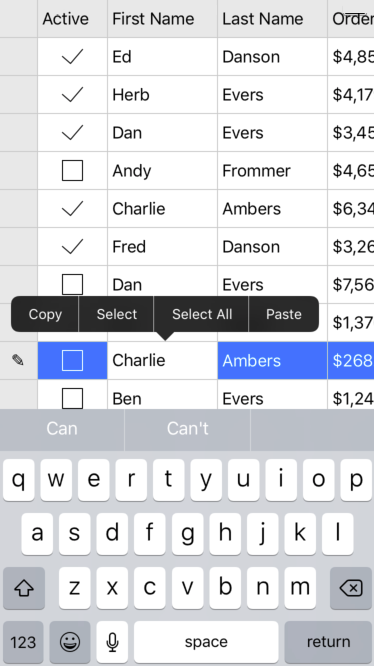This screenshot has height=666, width=374.
Task: Check the Active box for Ben Evers
Action: tap(72, 398)
